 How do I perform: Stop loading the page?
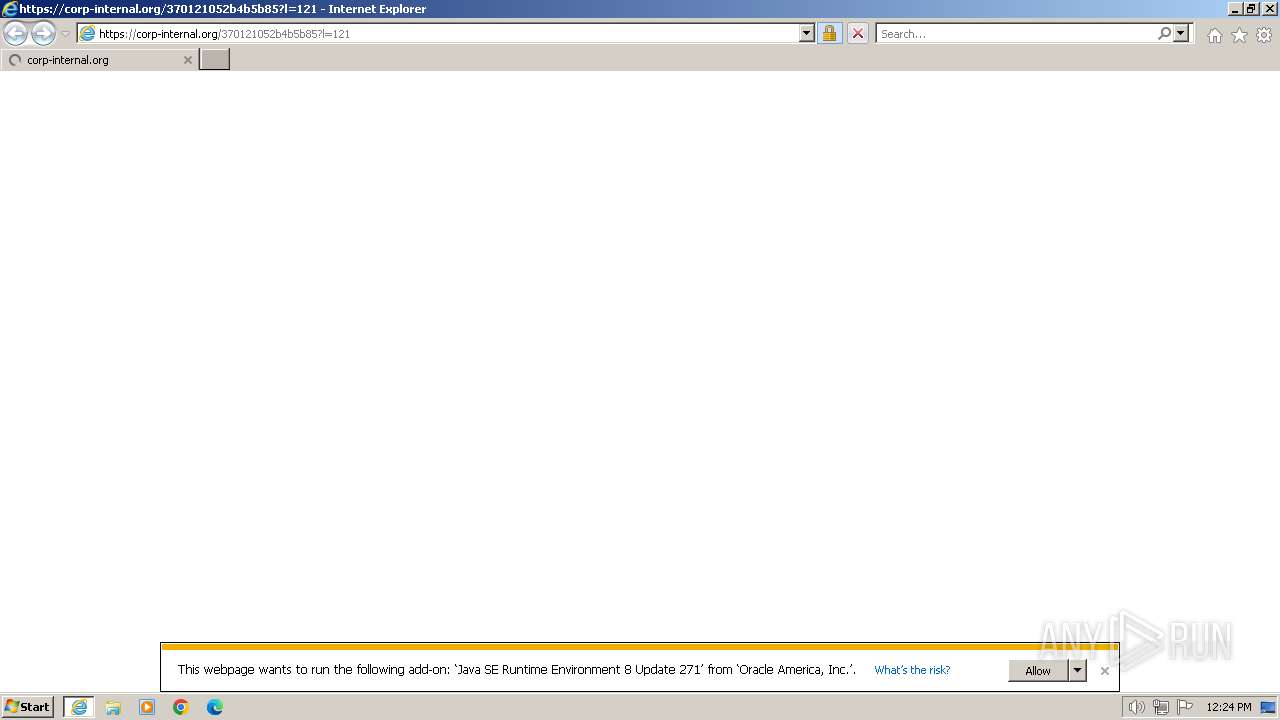click(858, 33)
